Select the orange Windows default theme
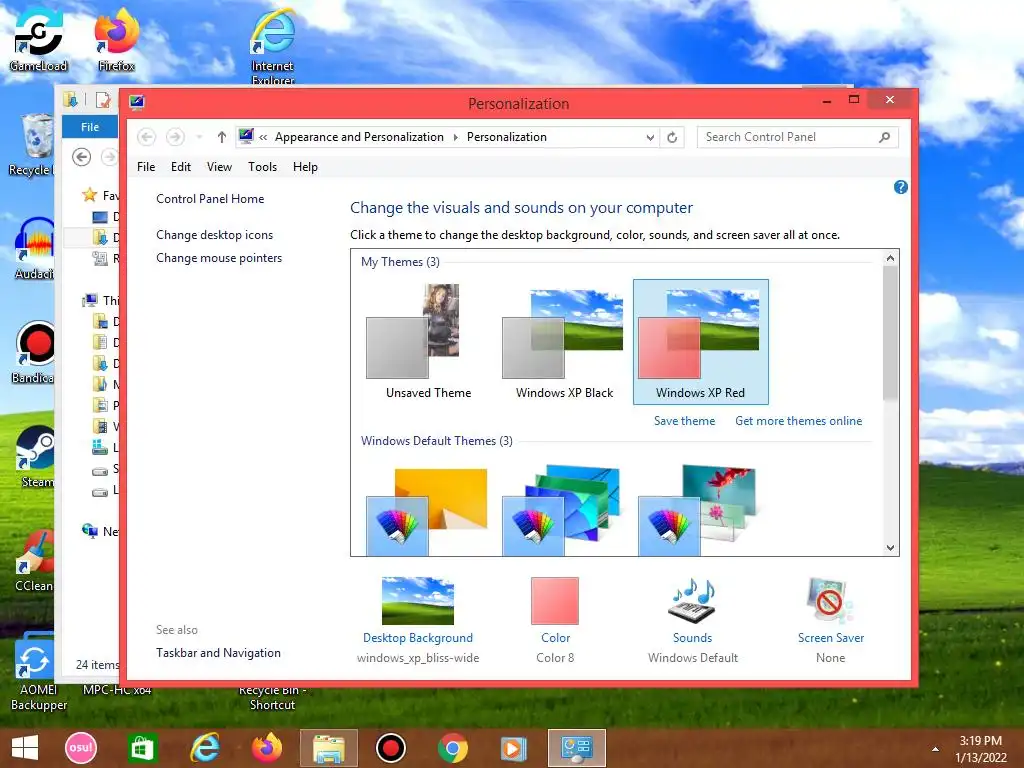This screenshot has height=768, width=1024. tap(427, 511)
